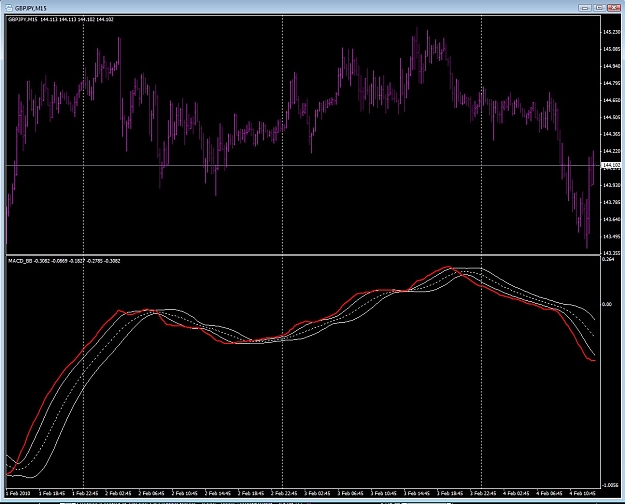Click the 3 Feb 06:45 time axis label
The height and width of the screenshot is (504, 625).
point(350,494)
